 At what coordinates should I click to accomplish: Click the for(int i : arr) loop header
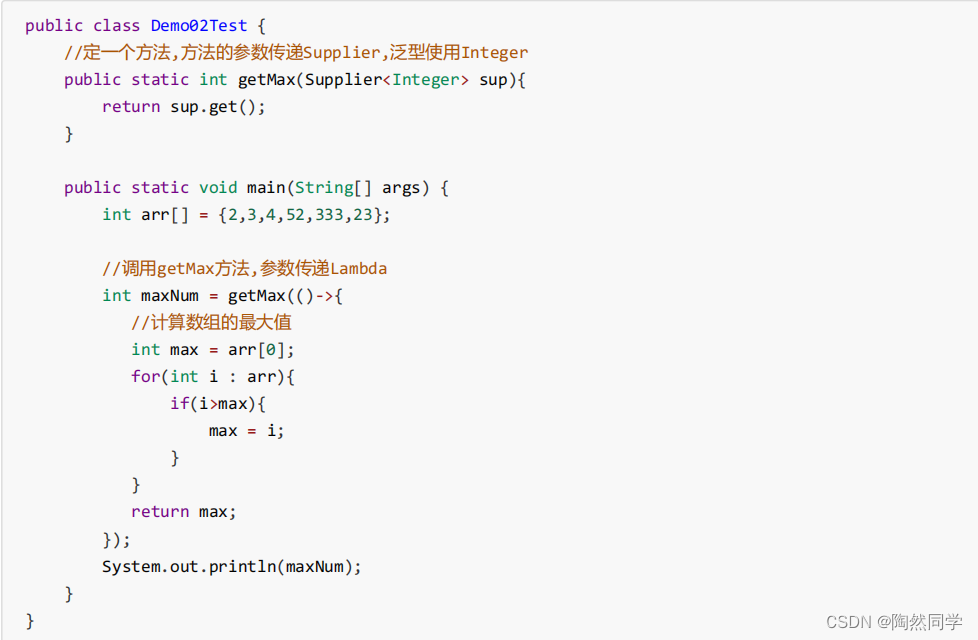coord(213,377)
